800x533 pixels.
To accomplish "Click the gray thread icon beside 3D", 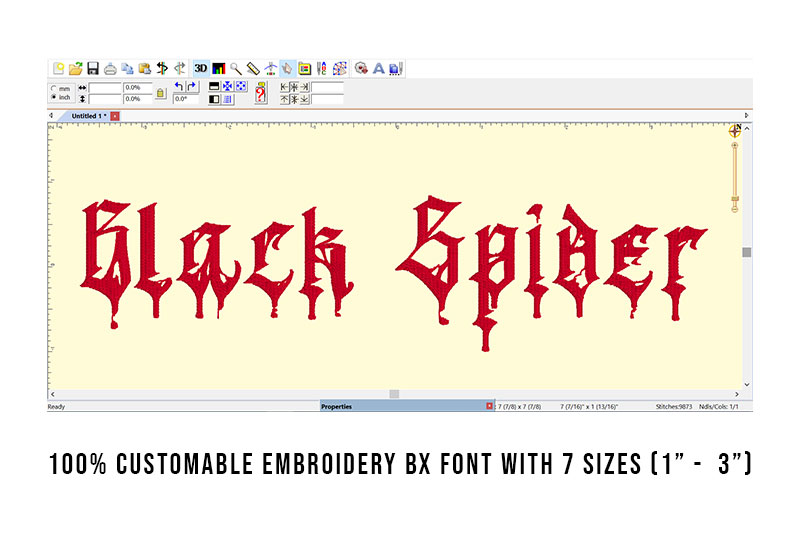I will coord(180,68).
